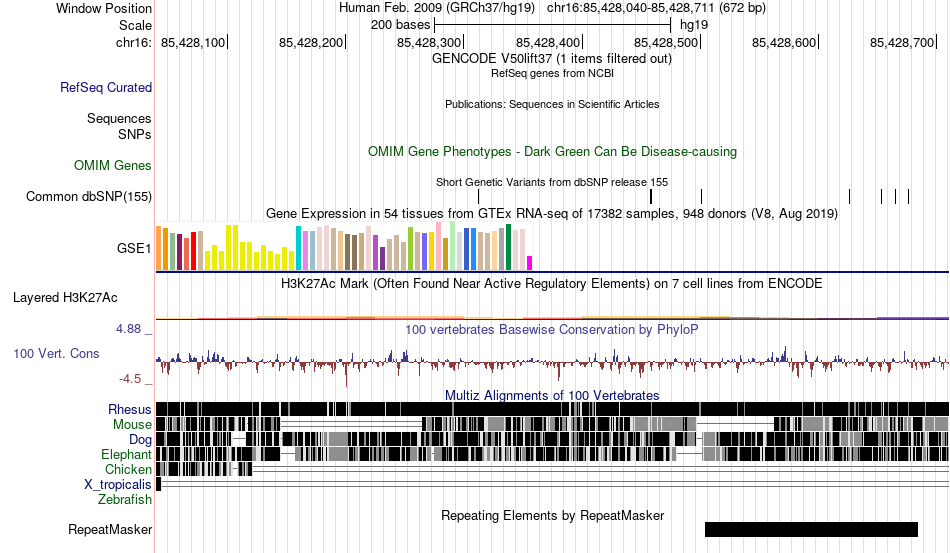
Task: Click the Dog alignment row blocks
Action: tap(552, 439)
